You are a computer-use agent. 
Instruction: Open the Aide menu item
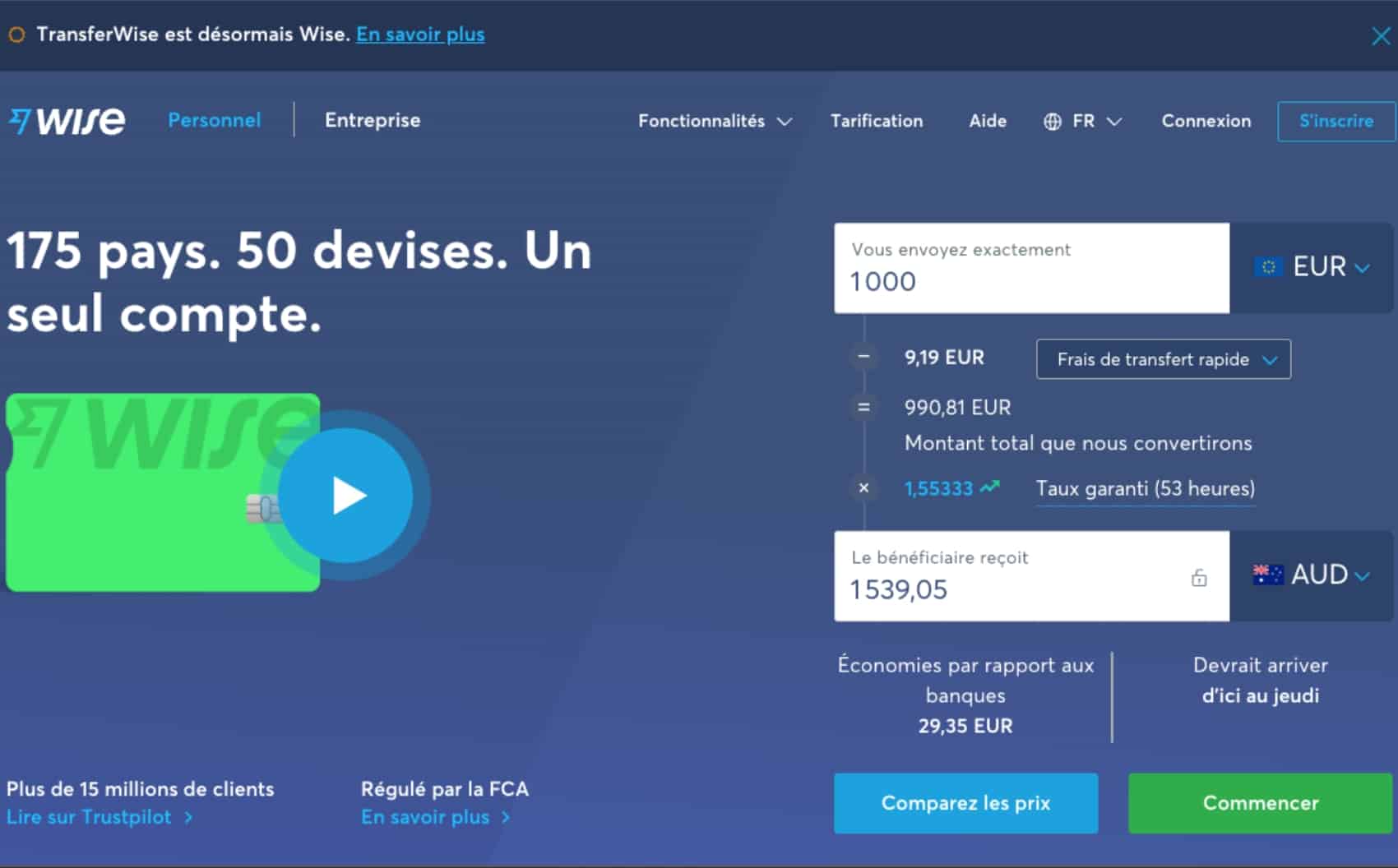click(988, 121)
